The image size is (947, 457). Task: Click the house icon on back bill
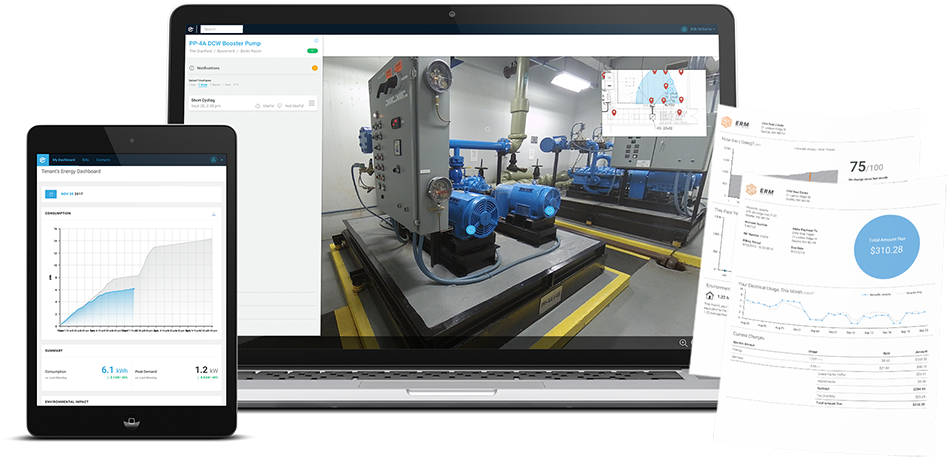710,296
